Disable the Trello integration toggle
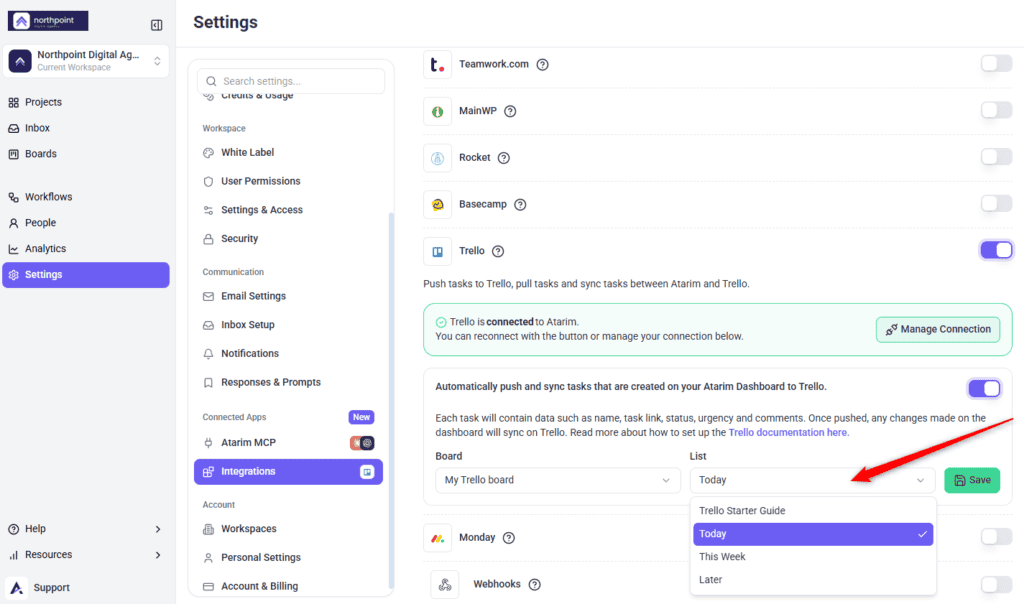 (997, 250)
